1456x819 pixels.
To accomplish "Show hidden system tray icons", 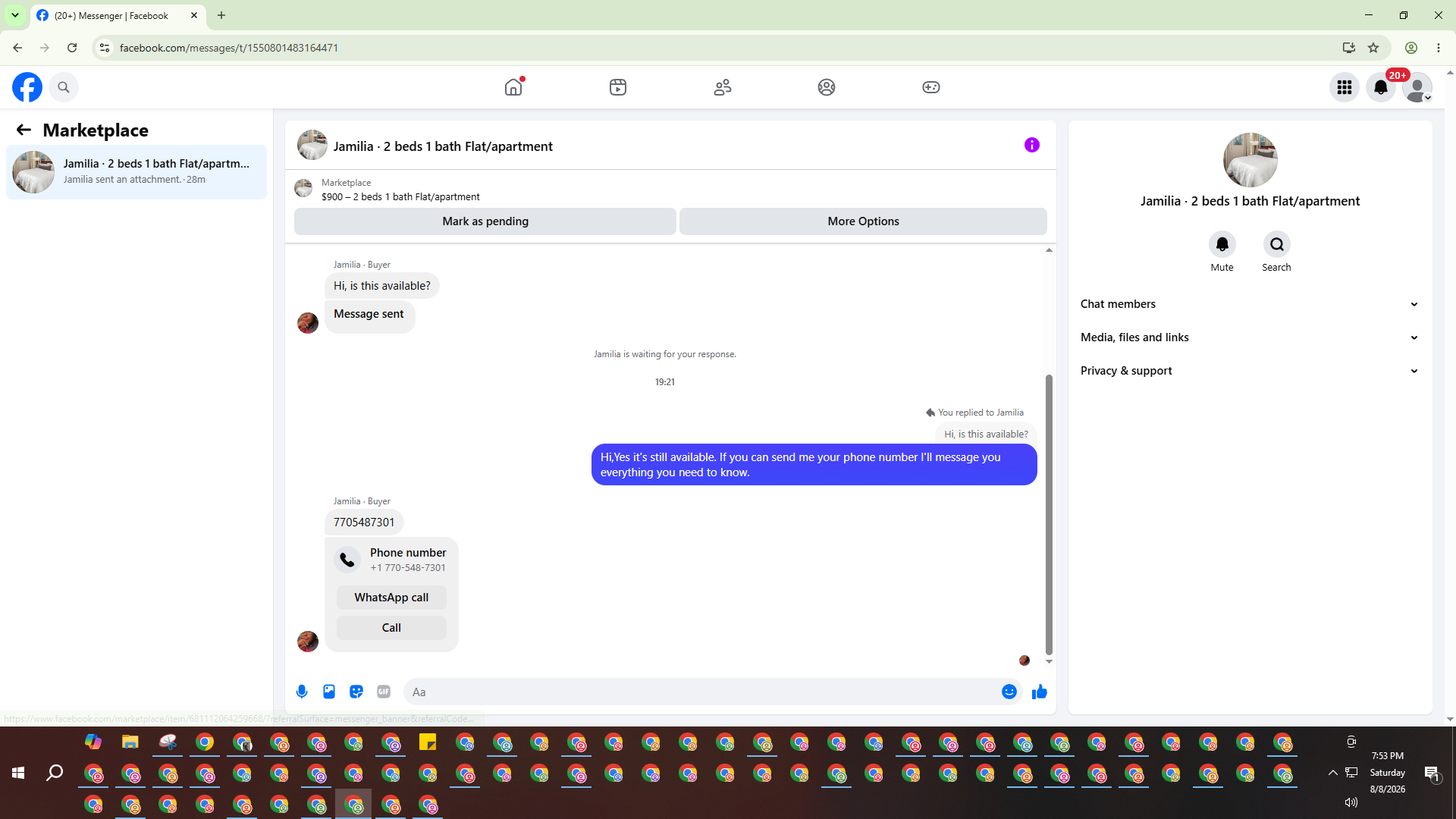I will pos(1333,773).
